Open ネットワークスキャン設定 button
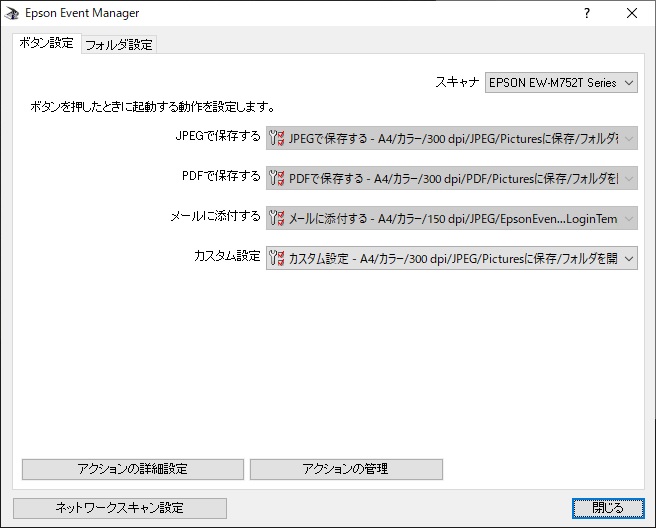Image resolution: width=656 pixels, height=528 pixels. pyautogui.click(x=120, y=508)
